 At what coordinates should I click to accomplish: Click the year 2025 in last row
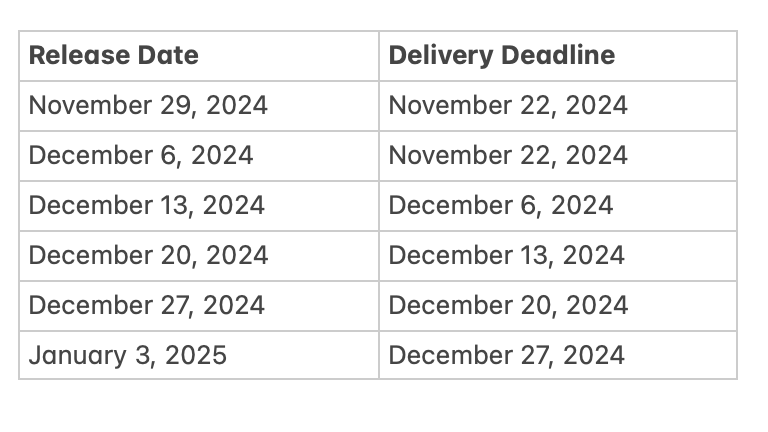(x=196, y=355)
